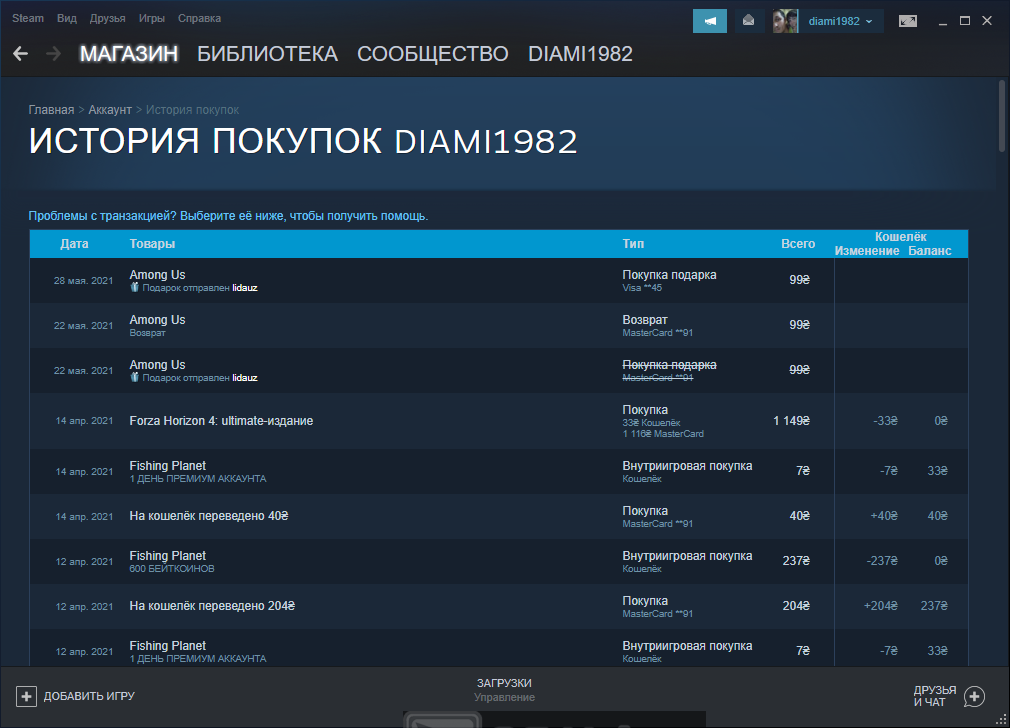Image resolution: width=1010 pixels, height=728 pixels.
Task: Open the Вид menu
Action: 67,19
